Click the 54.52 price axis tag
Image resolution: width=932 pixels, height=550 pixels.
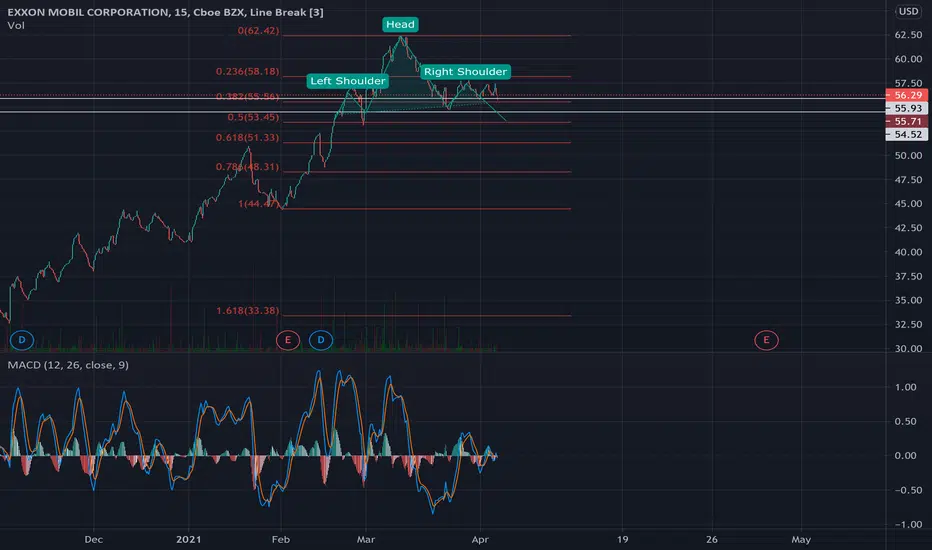907,134
